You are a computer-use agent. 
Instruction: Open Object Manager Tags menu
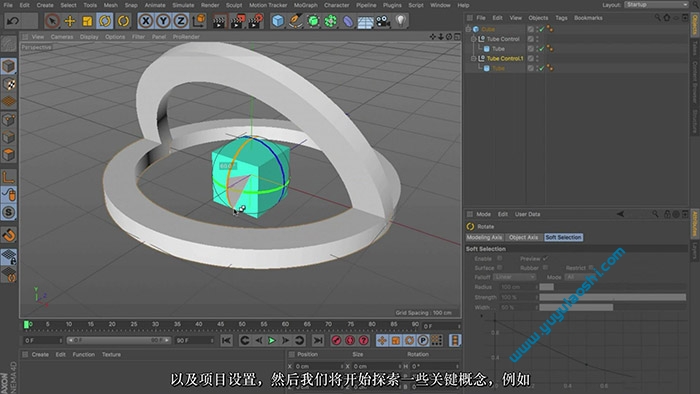pyautogui.click(x=561, y=18)
